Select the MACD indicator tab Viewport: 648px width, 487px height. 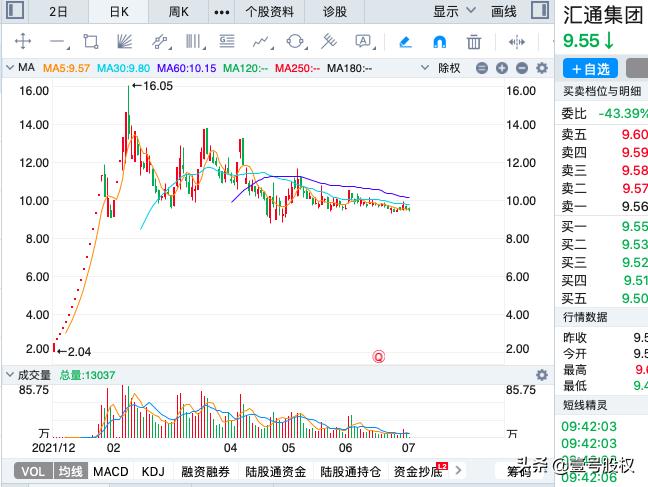[111, 471]
